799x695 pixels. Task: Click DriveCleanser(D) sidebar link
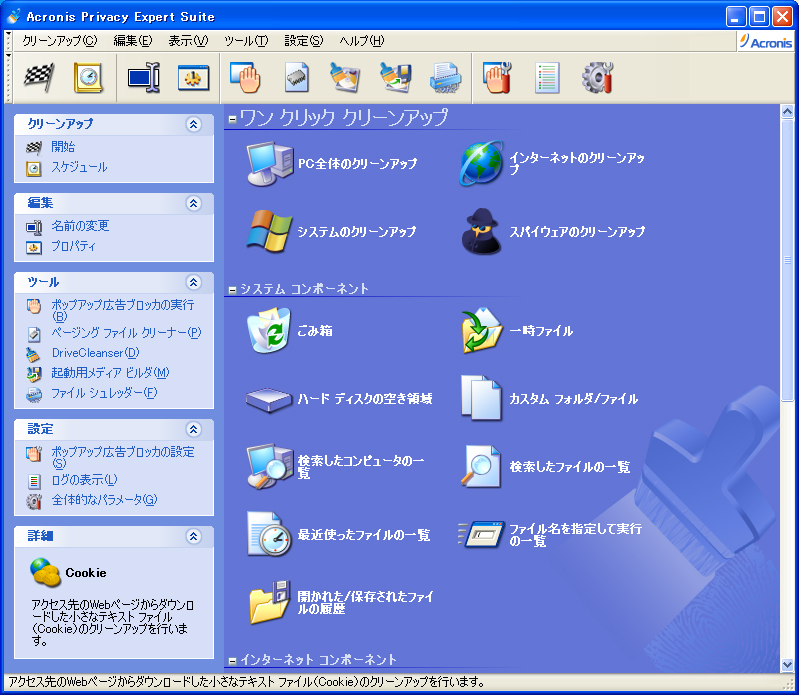(x=95, y=353)
